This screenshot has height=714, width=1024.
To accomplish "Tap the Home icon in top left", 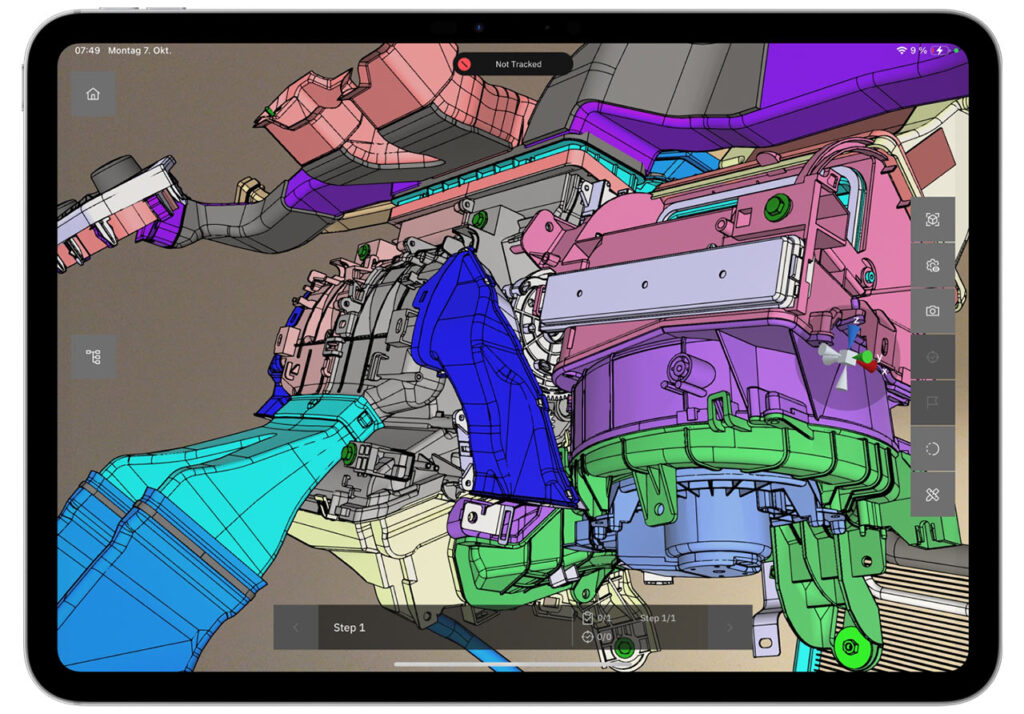I will coord(94,92).
